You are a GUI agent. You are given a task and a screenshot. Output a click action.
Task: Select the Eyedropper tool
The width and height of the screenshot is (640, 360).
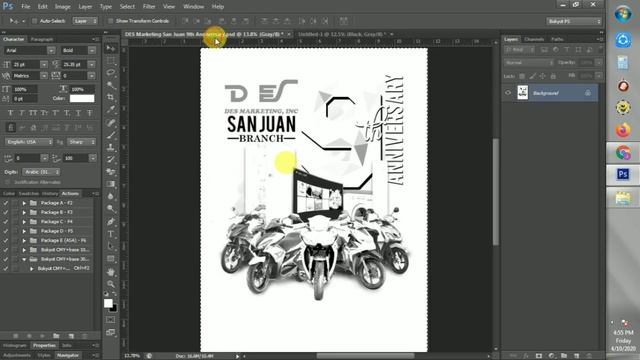pyautogui.click(x=111, y=110)
